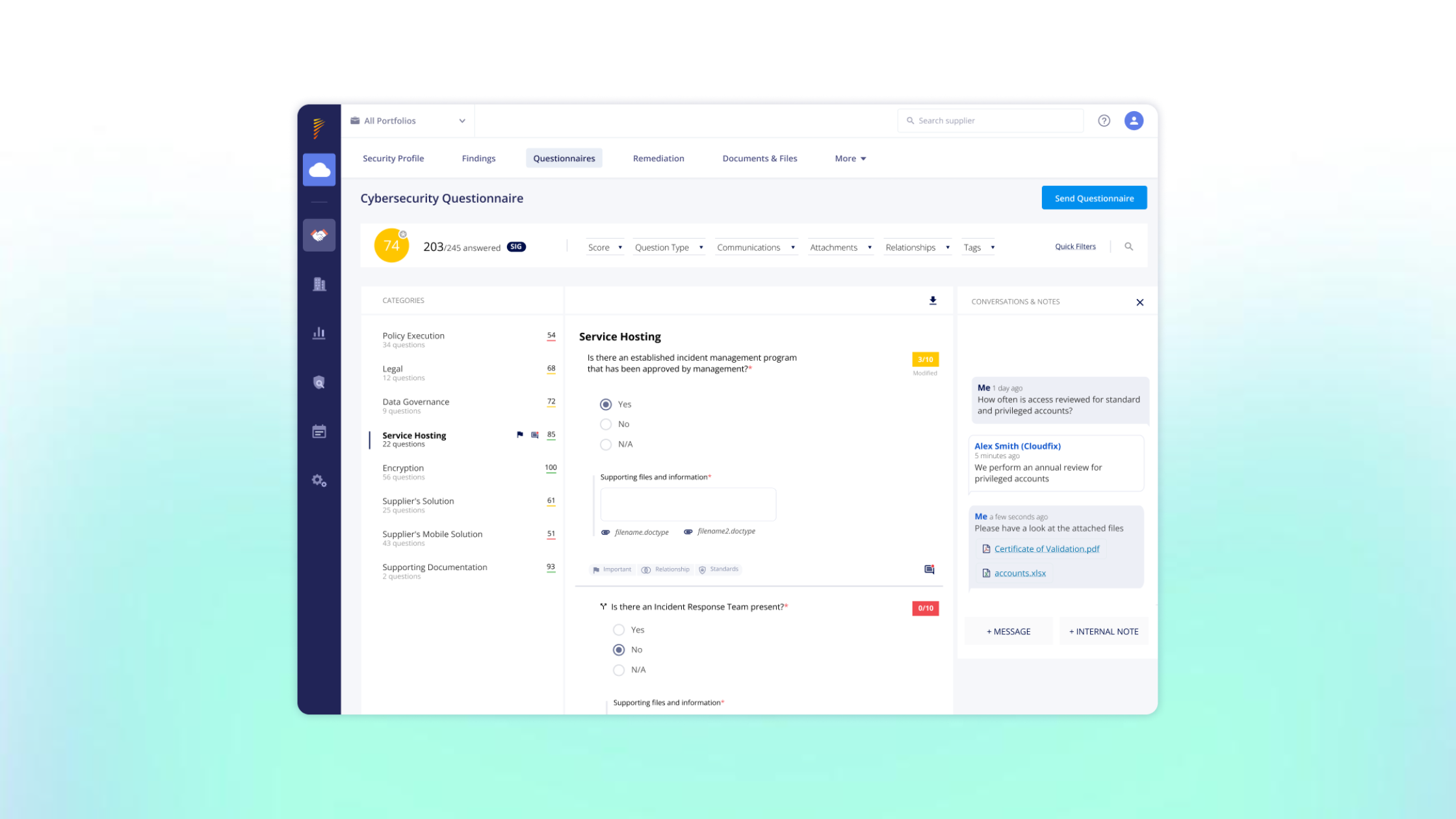Expand the More menu

(850, 159)
